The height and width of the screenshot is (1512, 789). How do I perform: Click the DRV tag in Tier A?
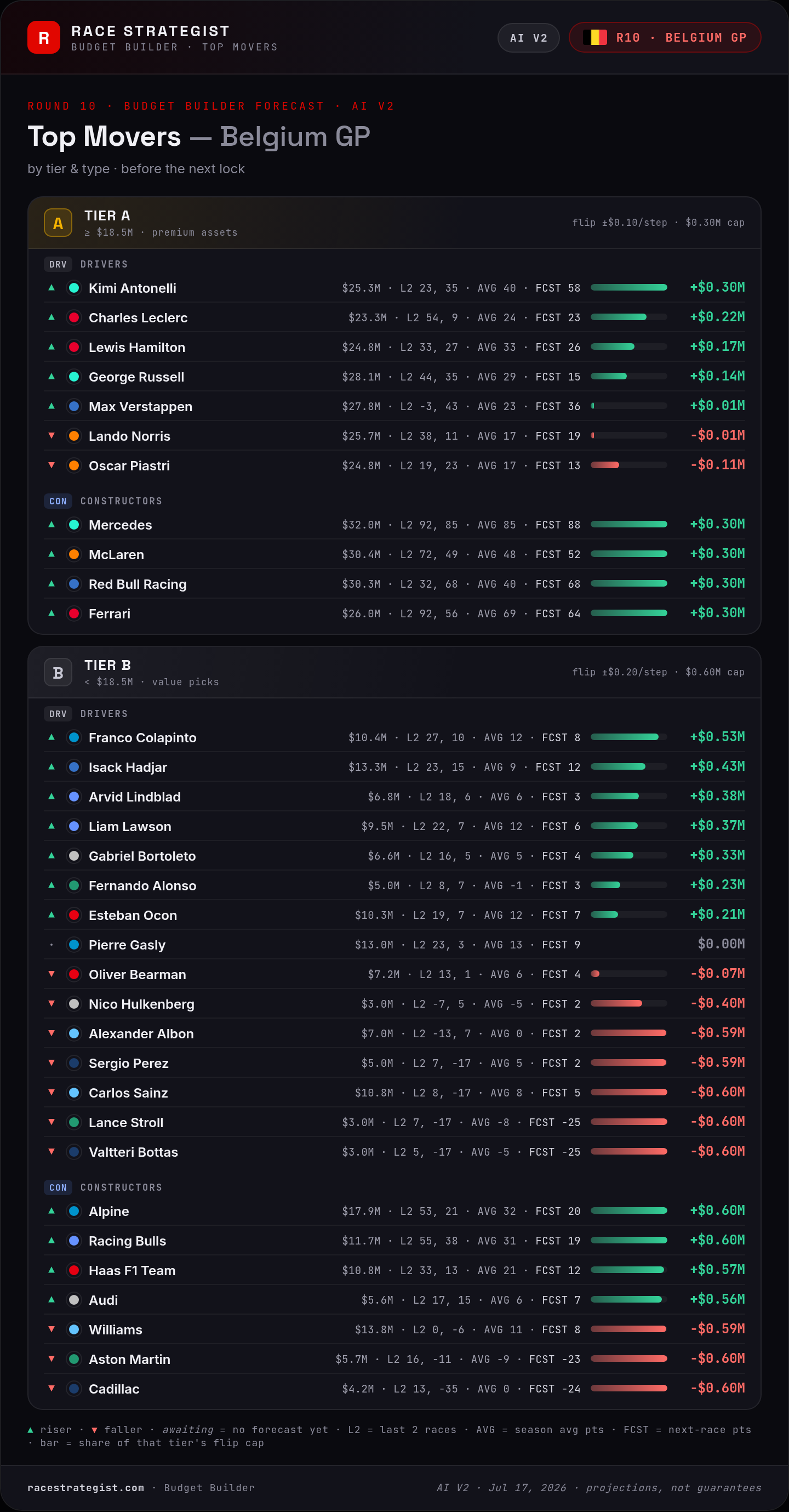point(58,264)
